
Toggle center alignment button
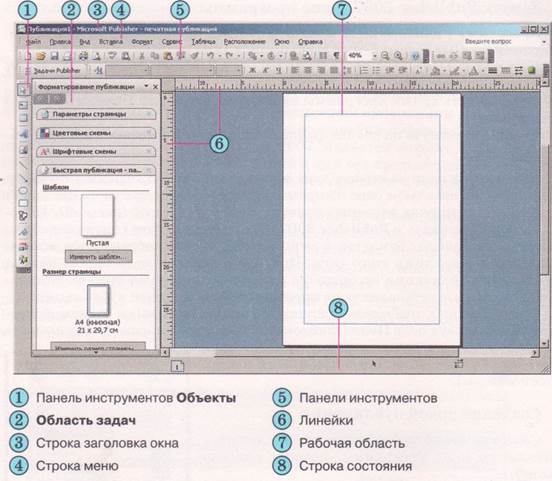pyautogui.click(x=308, y=70)
